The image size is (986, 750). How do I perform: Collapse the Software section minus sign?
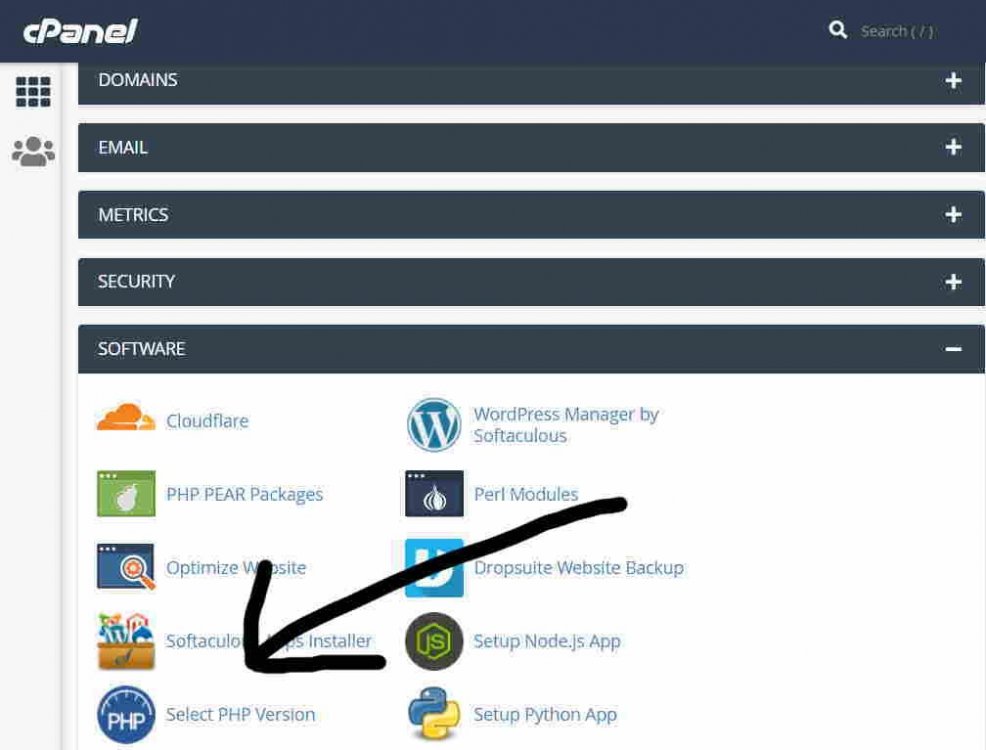pyautogui.click(x=953, y=349)
